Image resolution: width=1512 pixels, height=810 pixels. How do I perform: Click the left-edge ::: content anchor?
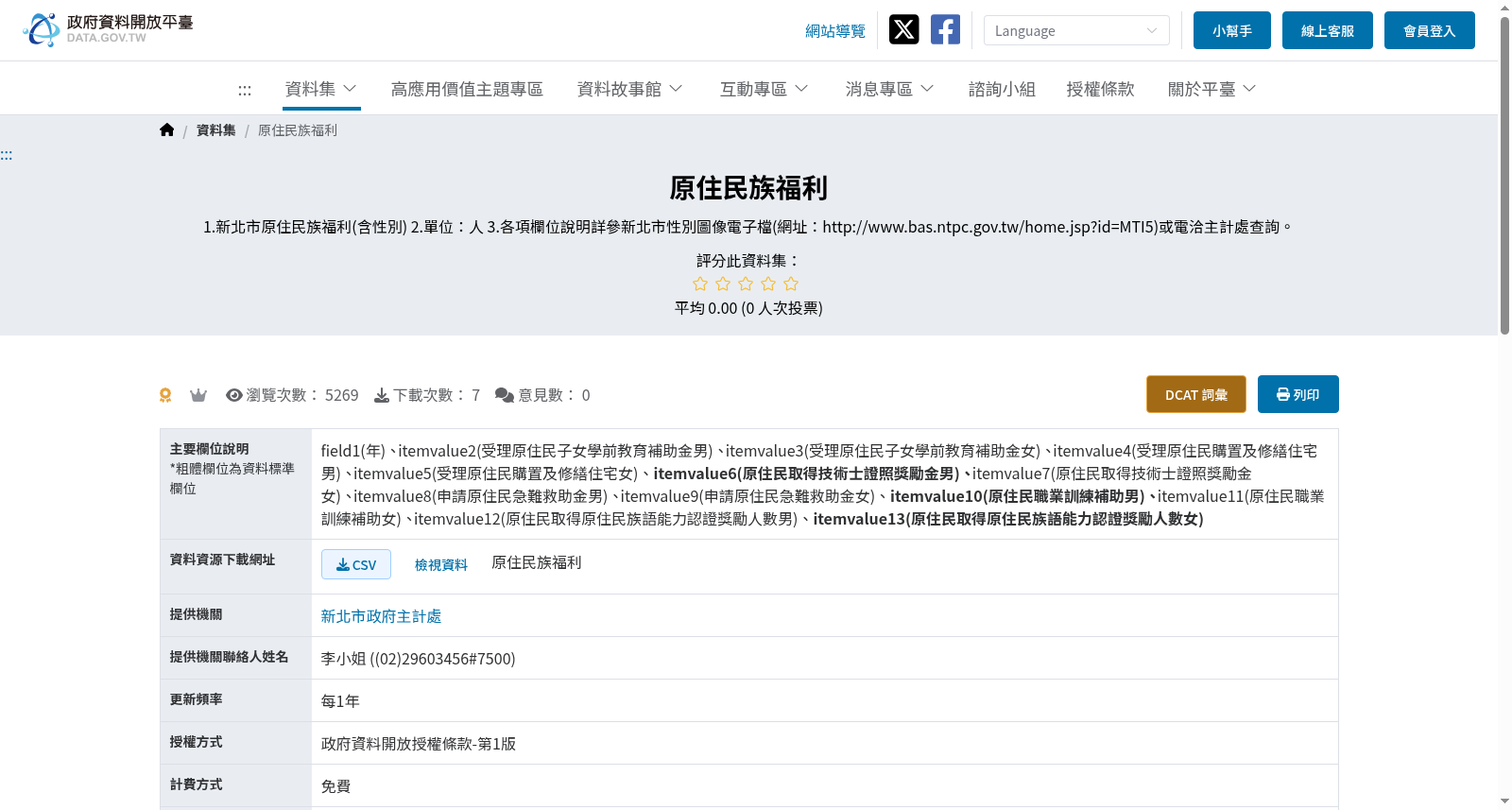tap(7, 155)
